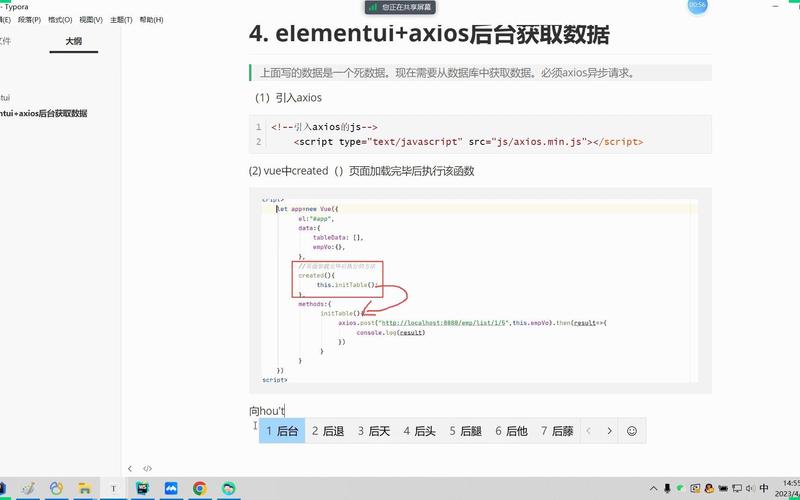Viewport: 800px width, 500px height.
Task: Toggle source code mode icon
Action: coord(147,468)
